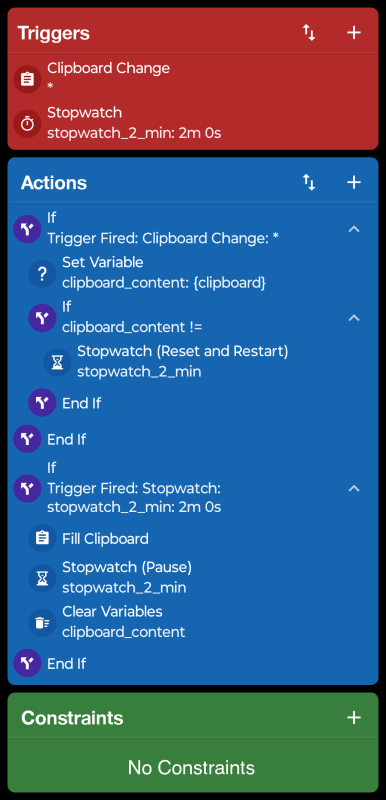The image size is (386, 800).
Task: Click the Fill Clipboard action icon
Action: tap(42, 538)
